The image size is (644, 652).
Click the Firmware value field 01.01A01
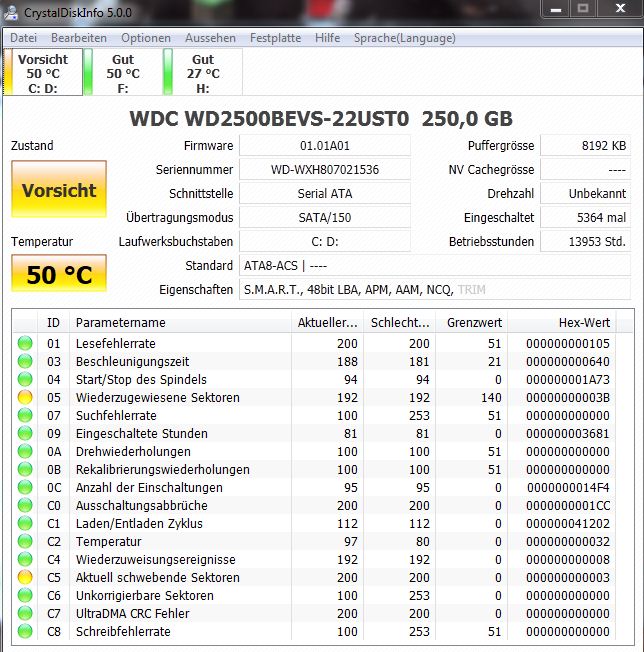[x=325, y=146]
